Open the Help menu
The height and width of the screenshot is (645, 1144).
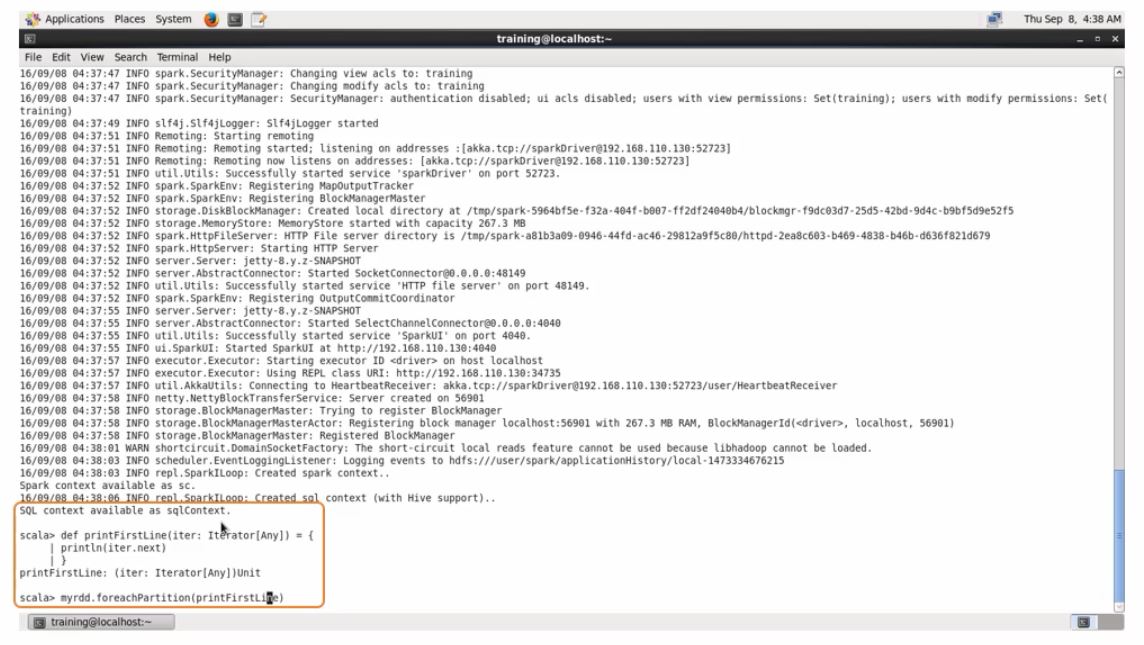tap(220, 57)
